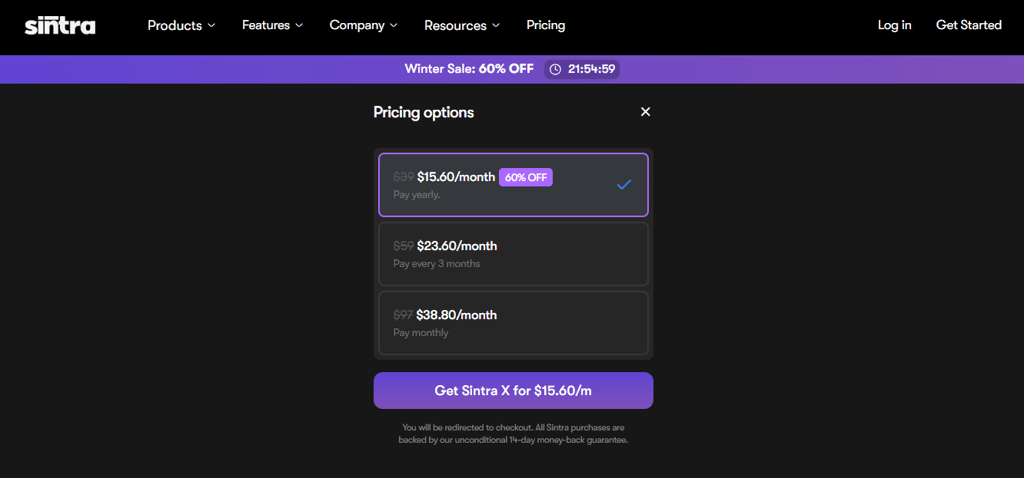Screen dimensions: 1024x478
Task: Click the Pay yearly. label
Action: [x=417, y=195]
